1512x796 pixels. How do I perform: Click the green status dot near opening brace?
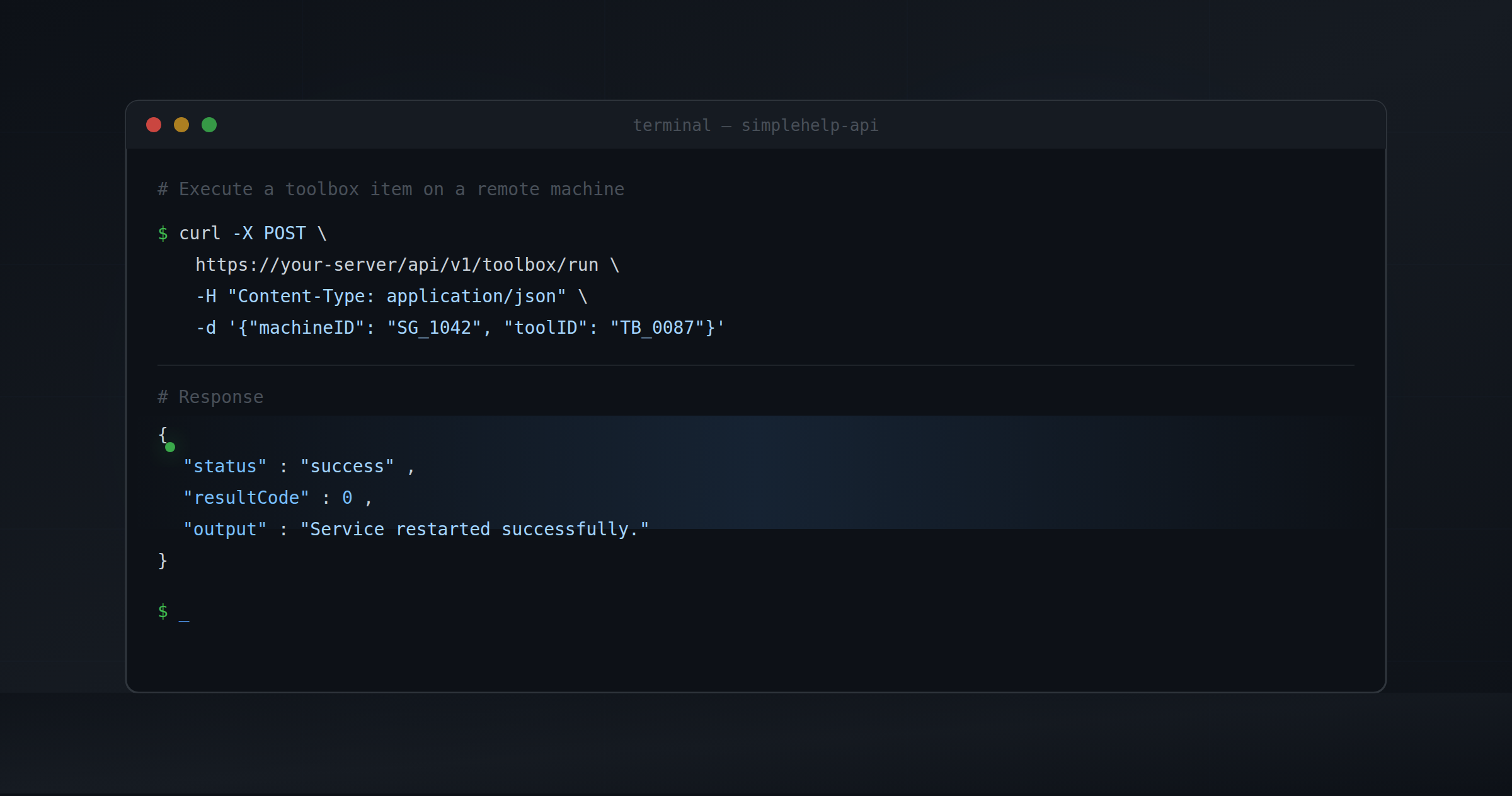tap(170, 447)
